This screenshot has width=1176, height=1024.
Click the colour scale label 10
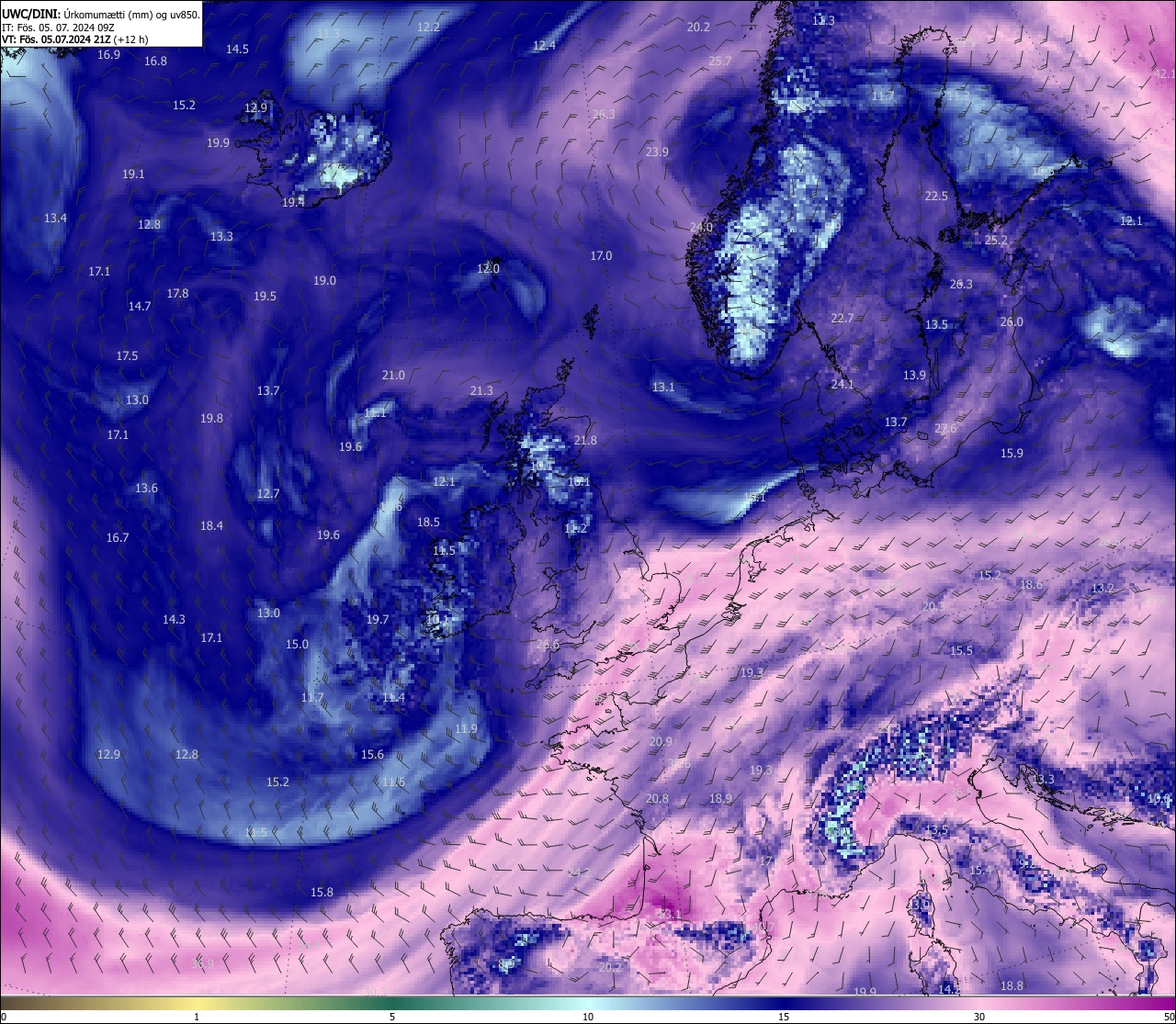(x=588, y=1017)
